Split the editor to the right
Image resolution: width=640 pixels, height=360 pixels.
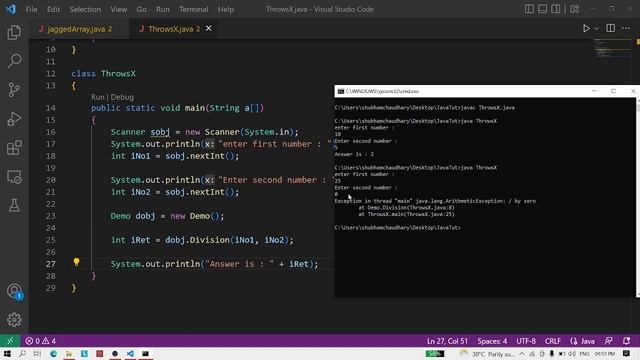pos(611,28)
